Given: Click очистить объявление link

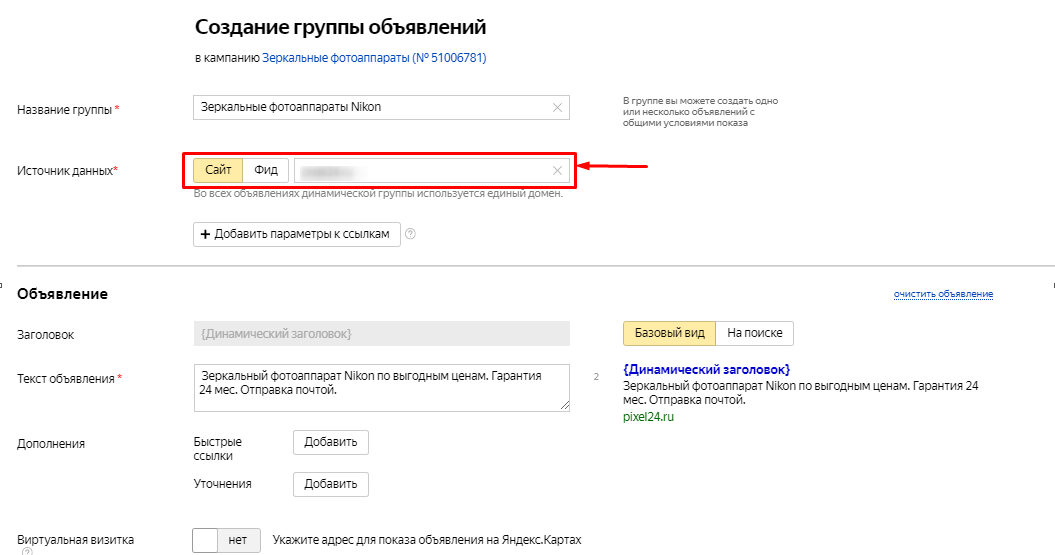Looking at the screenshot, I should pyautogui.click(x=943, y=294).
